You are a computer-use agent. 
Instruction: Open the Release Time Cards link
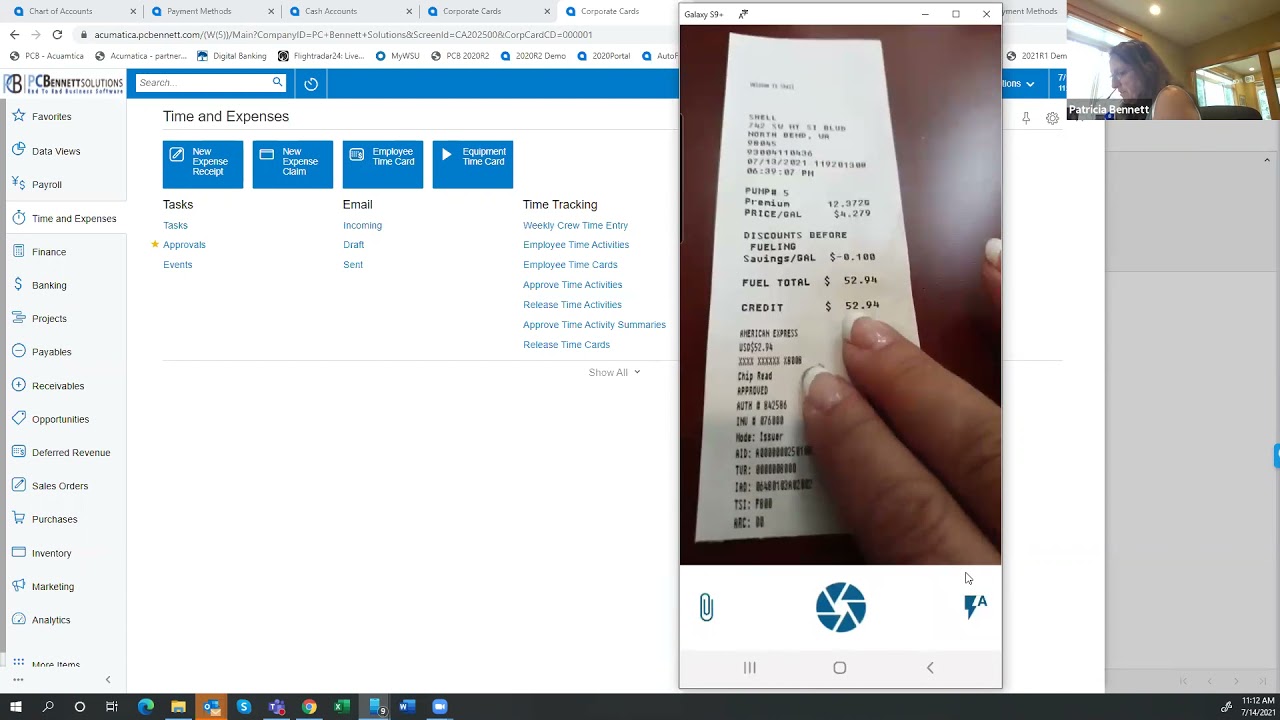tap(566, 345)
